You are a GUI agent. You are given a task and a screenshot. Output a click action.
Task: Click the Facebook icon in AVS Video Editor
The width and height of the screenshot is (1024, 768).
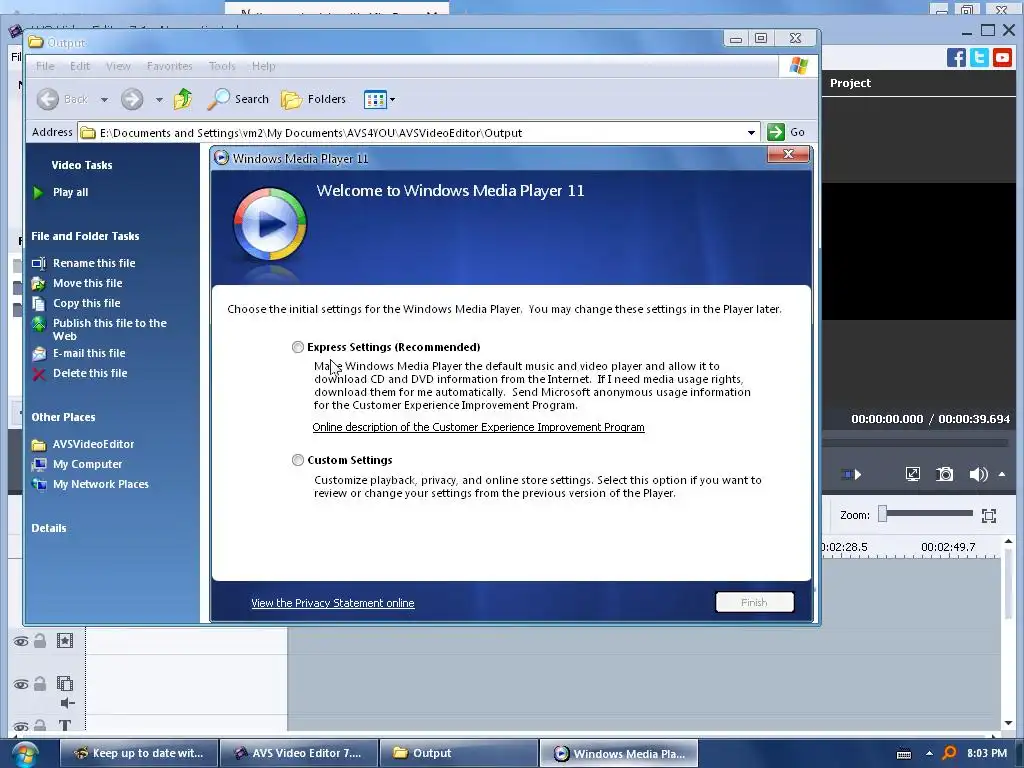pos(956,57)
